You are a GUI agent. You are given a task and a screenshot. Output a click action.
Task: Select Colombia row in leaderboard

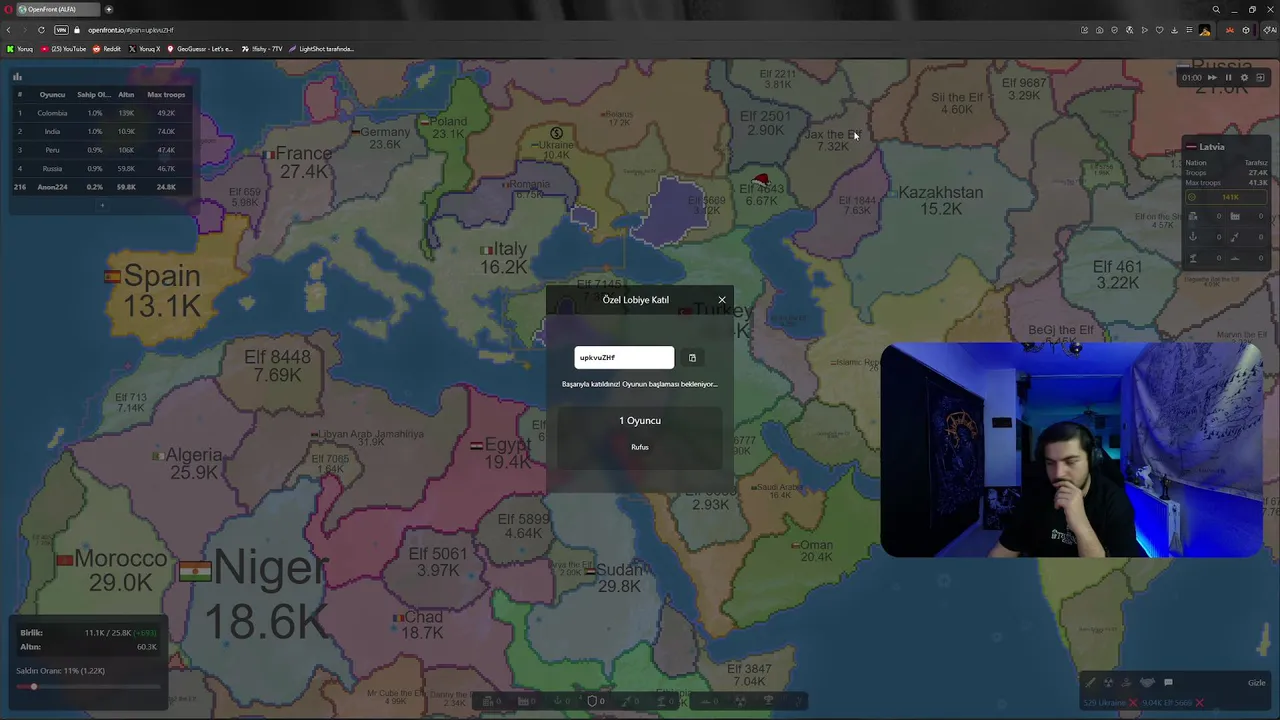(x=100, y=113)
